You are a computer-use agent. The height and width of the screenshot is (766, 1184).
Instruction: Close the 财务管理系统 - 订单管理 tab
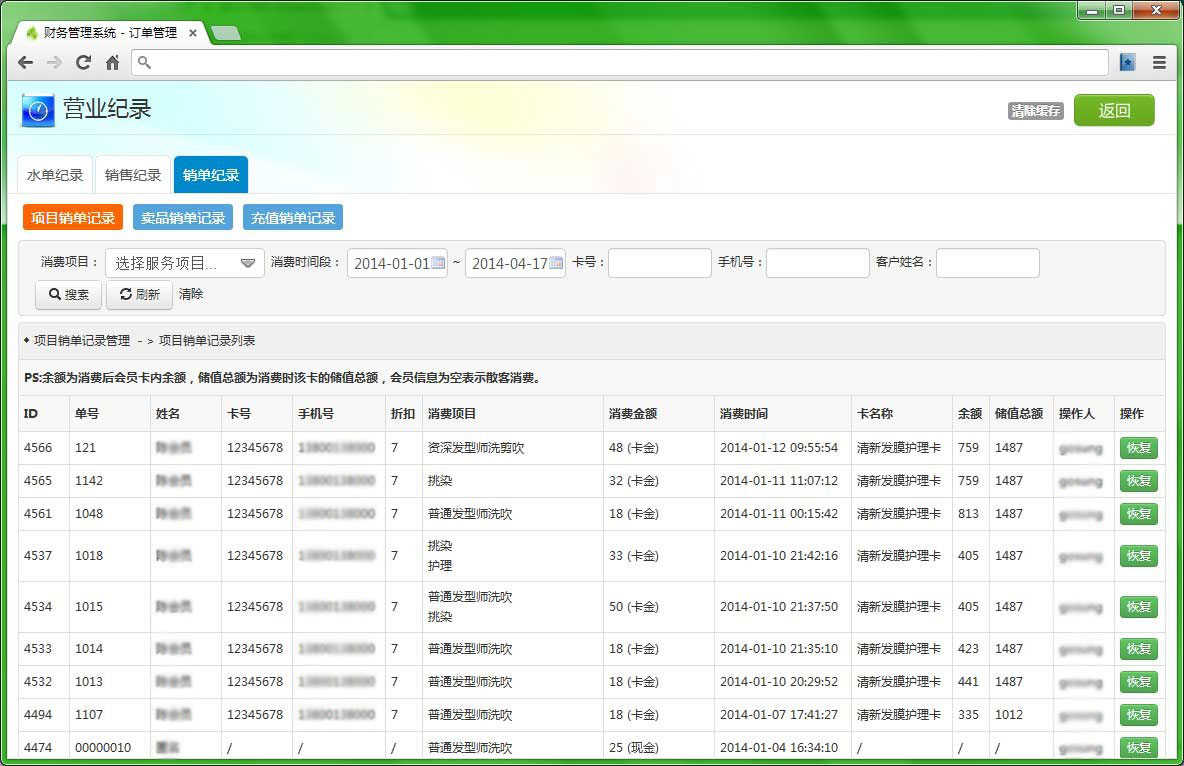tap(193, 33)
